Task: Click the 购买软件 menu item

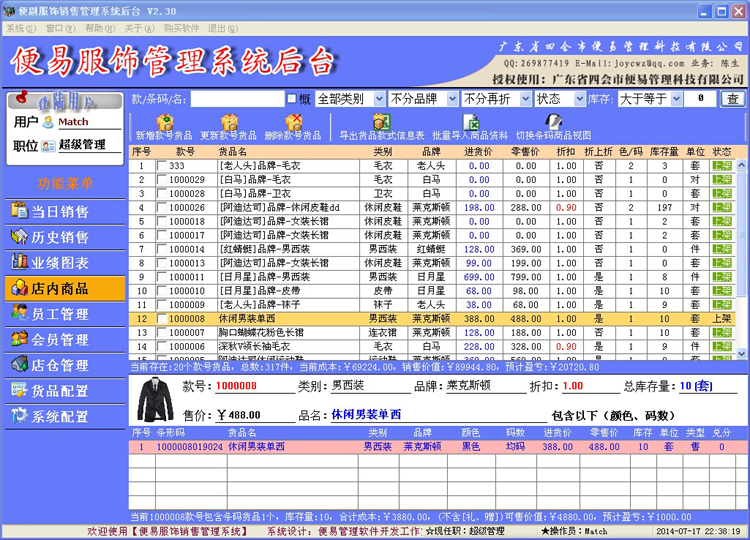Action: pos(181,29)
